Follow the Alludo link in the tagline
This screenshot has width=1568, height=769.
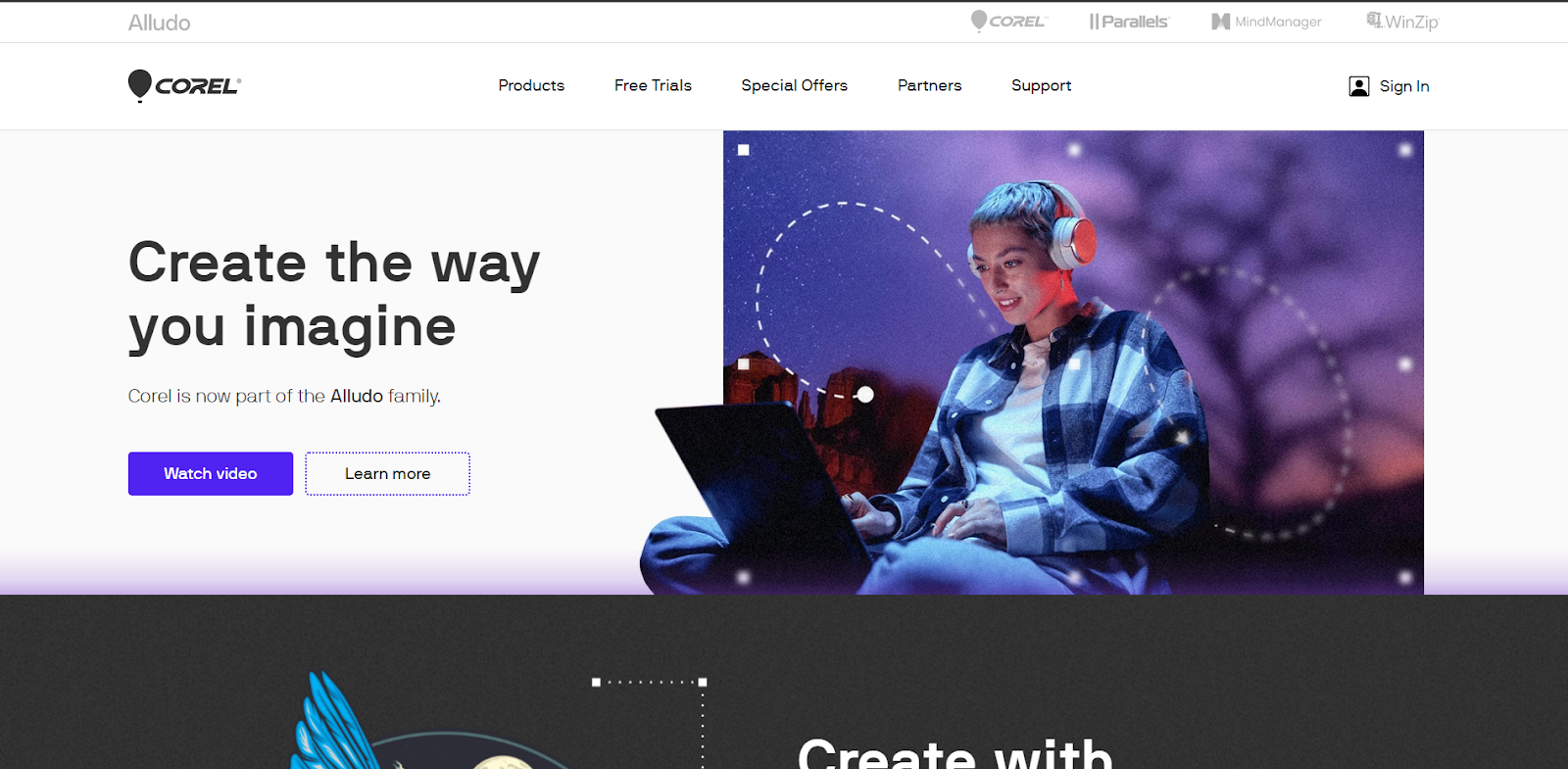[357, 396]
